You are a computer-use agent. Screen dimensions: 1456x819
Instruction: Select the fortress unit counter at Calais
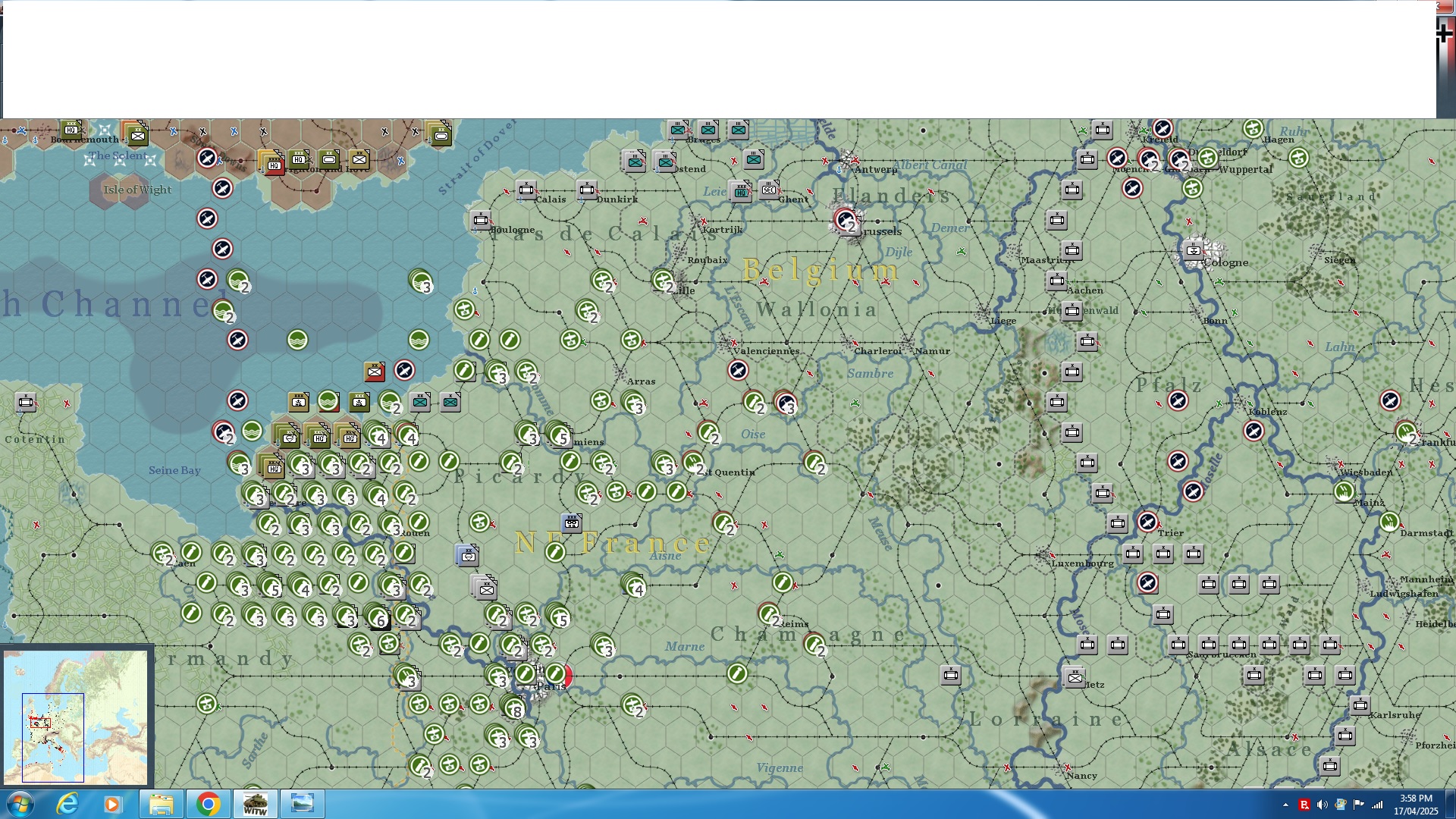[526, 190]
